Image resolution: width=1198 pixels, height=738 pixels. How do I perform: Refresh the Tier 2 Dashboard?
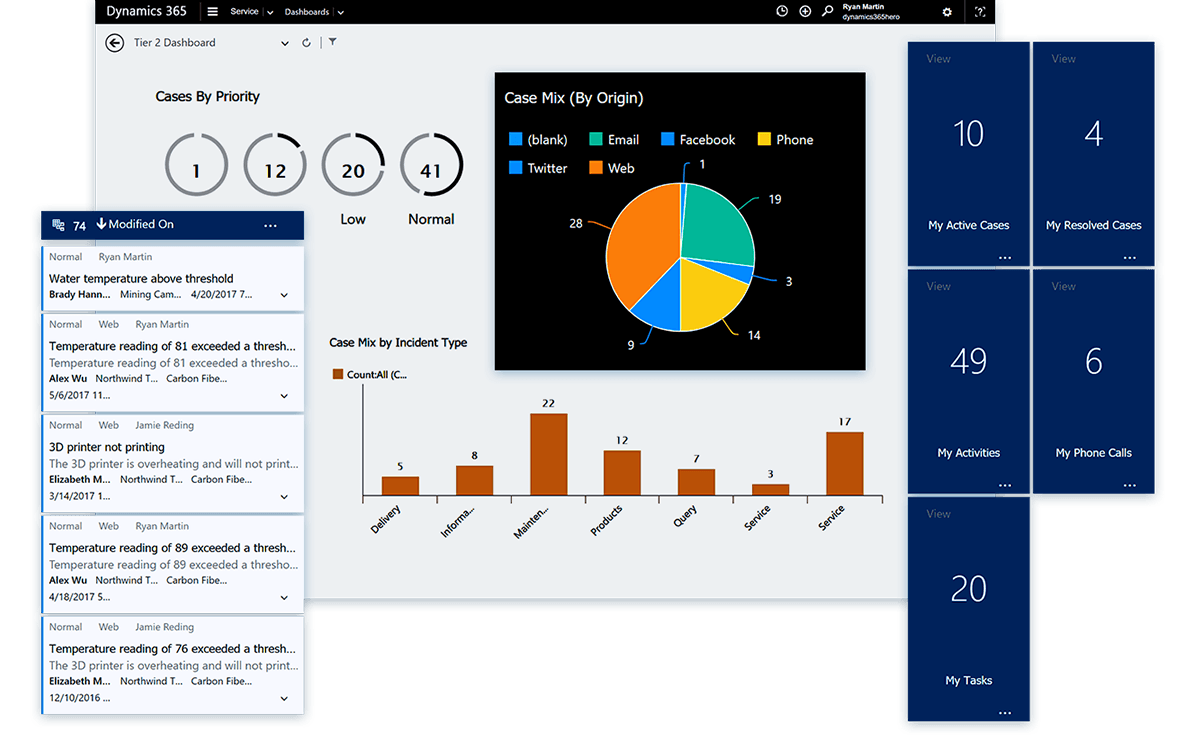tap(306, 43)
